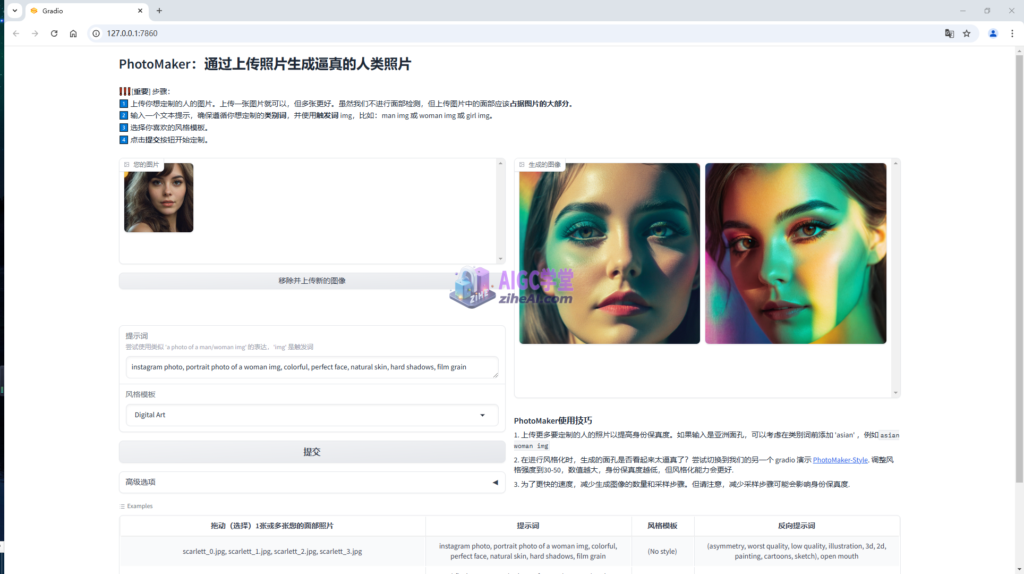Reload the Gradio page
The image size is (1024, 574).
(54, 33)
